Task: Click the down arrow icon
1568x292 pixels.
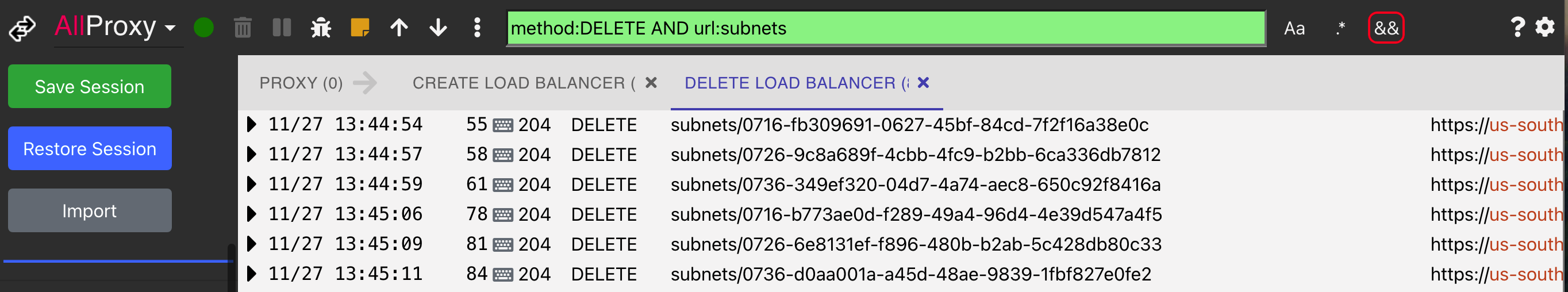Action: (x=438, y=28)
